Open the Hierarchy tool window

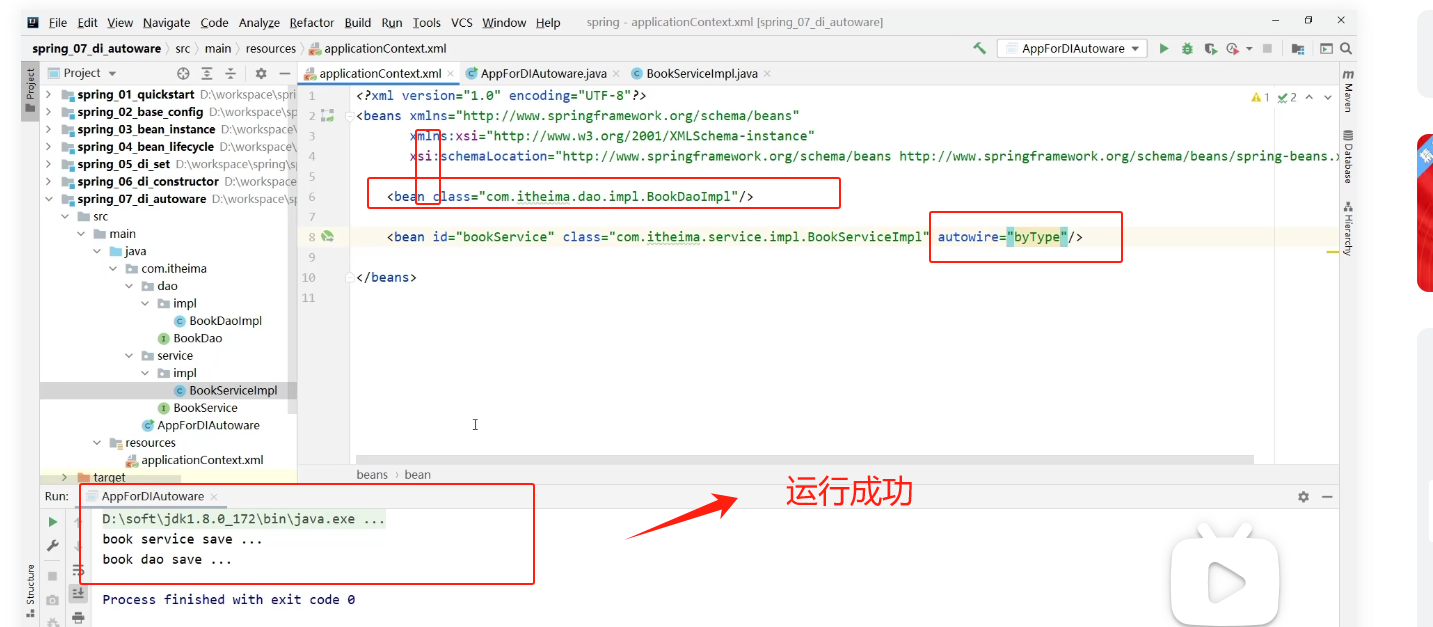pos(1348,229)
